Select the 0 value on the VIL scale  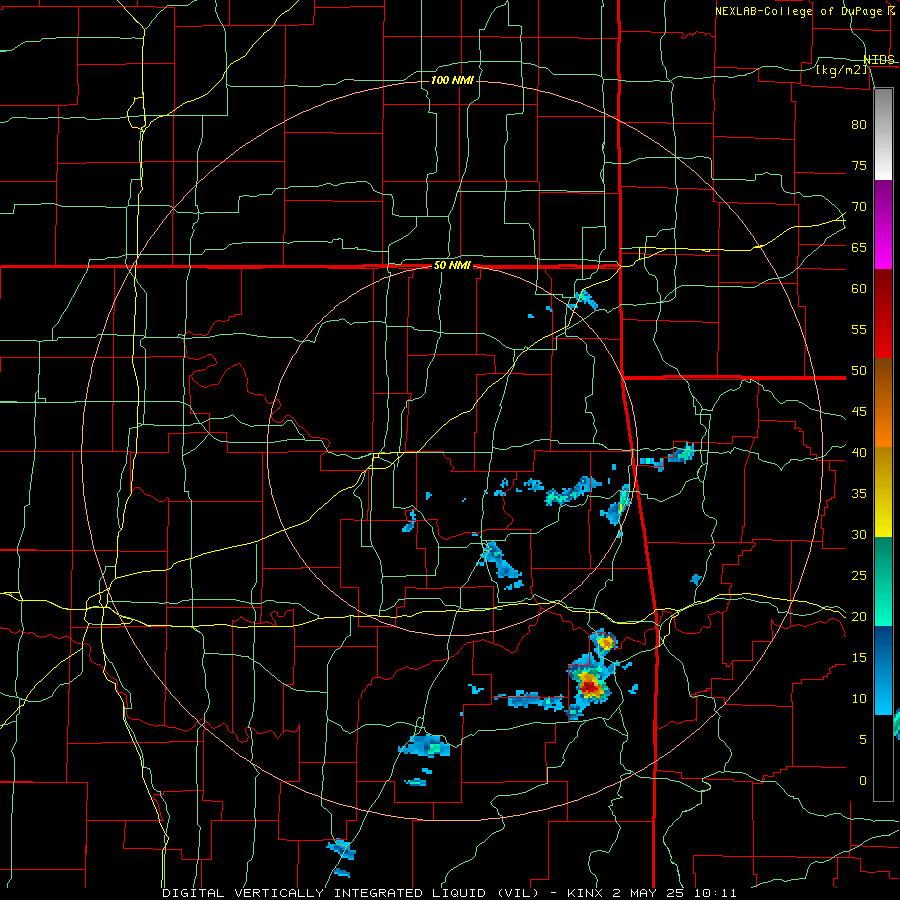(x=863, y=781)
